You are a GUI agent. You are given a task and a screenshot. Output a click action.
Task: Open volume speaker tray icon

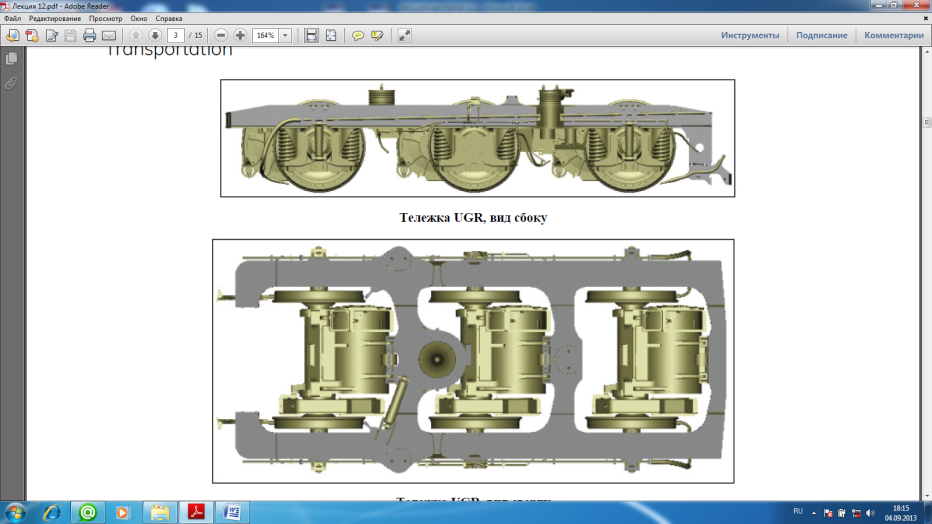[x=870, y=513]
